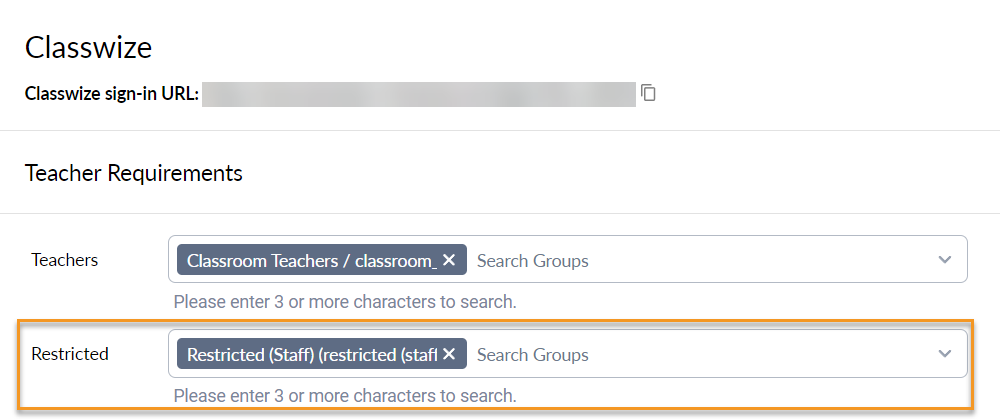Select the Restricted (Staff) chip text
Screen dimensions: 1000x420
click(x=312, y=354)
